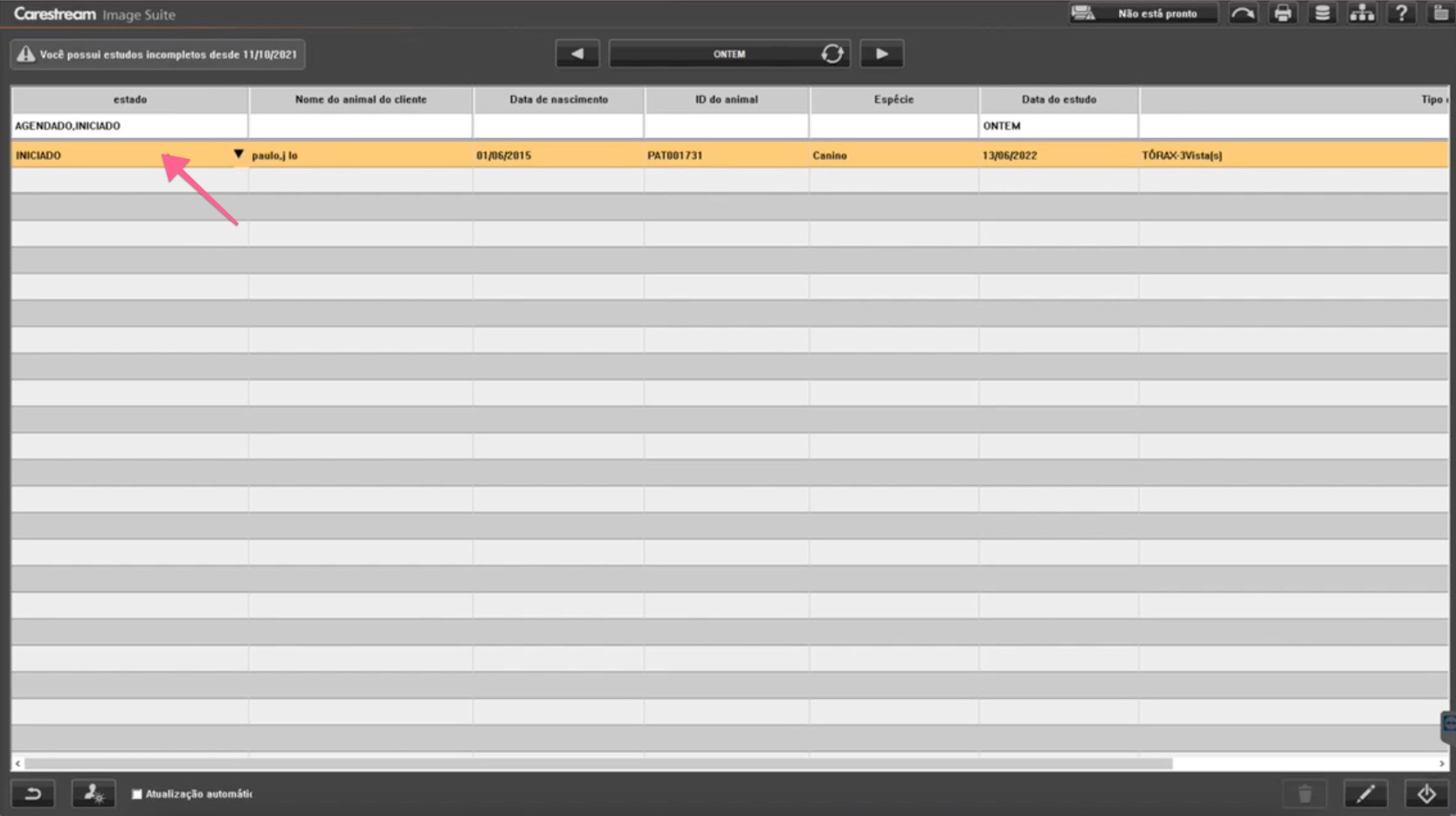Expand the INICIADO state dropdown arrow
The width and height of the screenshot is (1456, 816).
[x=238, y=155]
